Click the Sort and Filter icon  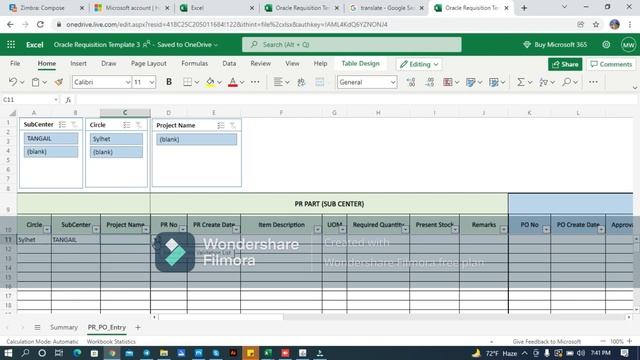[x=543, y=82]
